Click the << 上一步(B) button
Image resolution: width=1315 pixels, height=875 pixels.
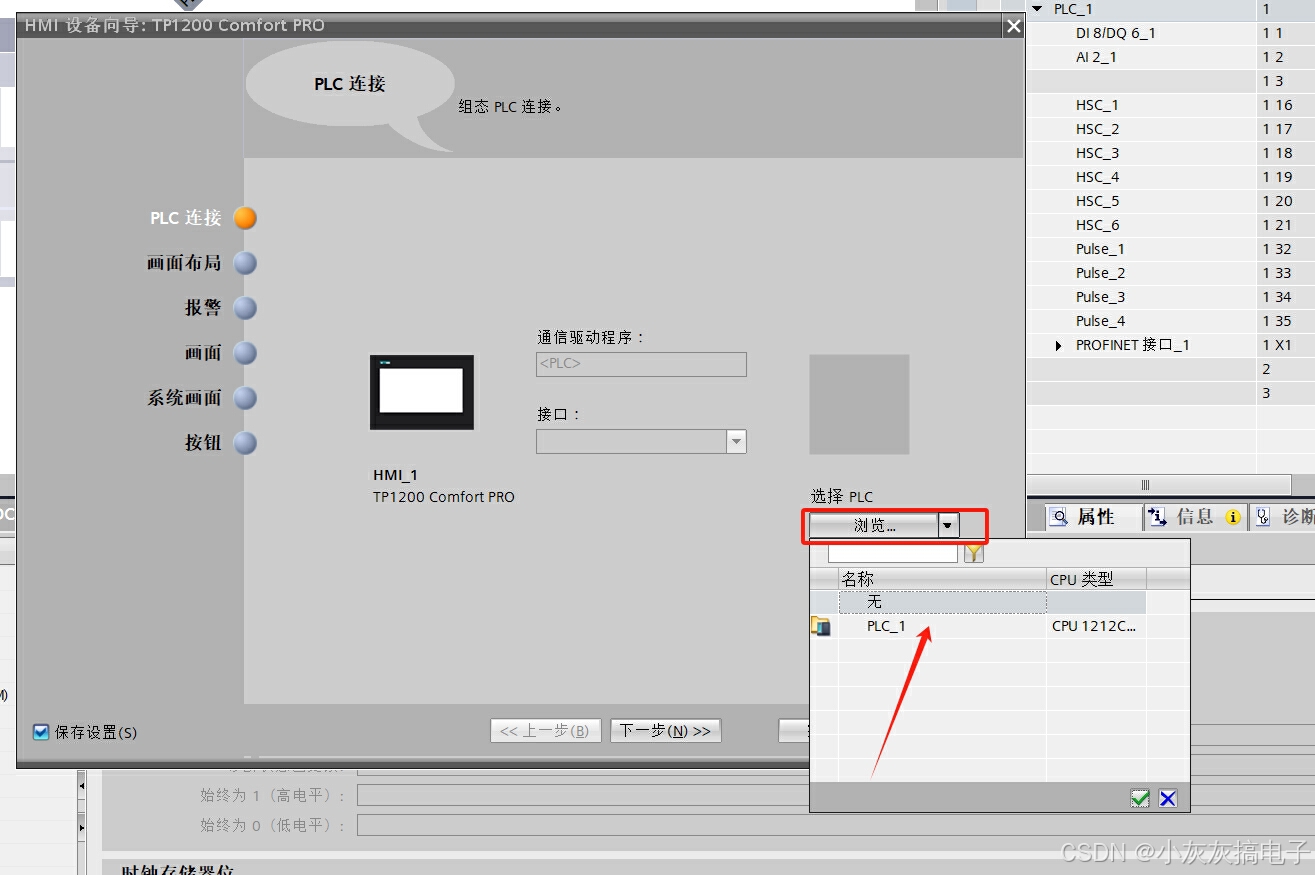coord(546,731)
